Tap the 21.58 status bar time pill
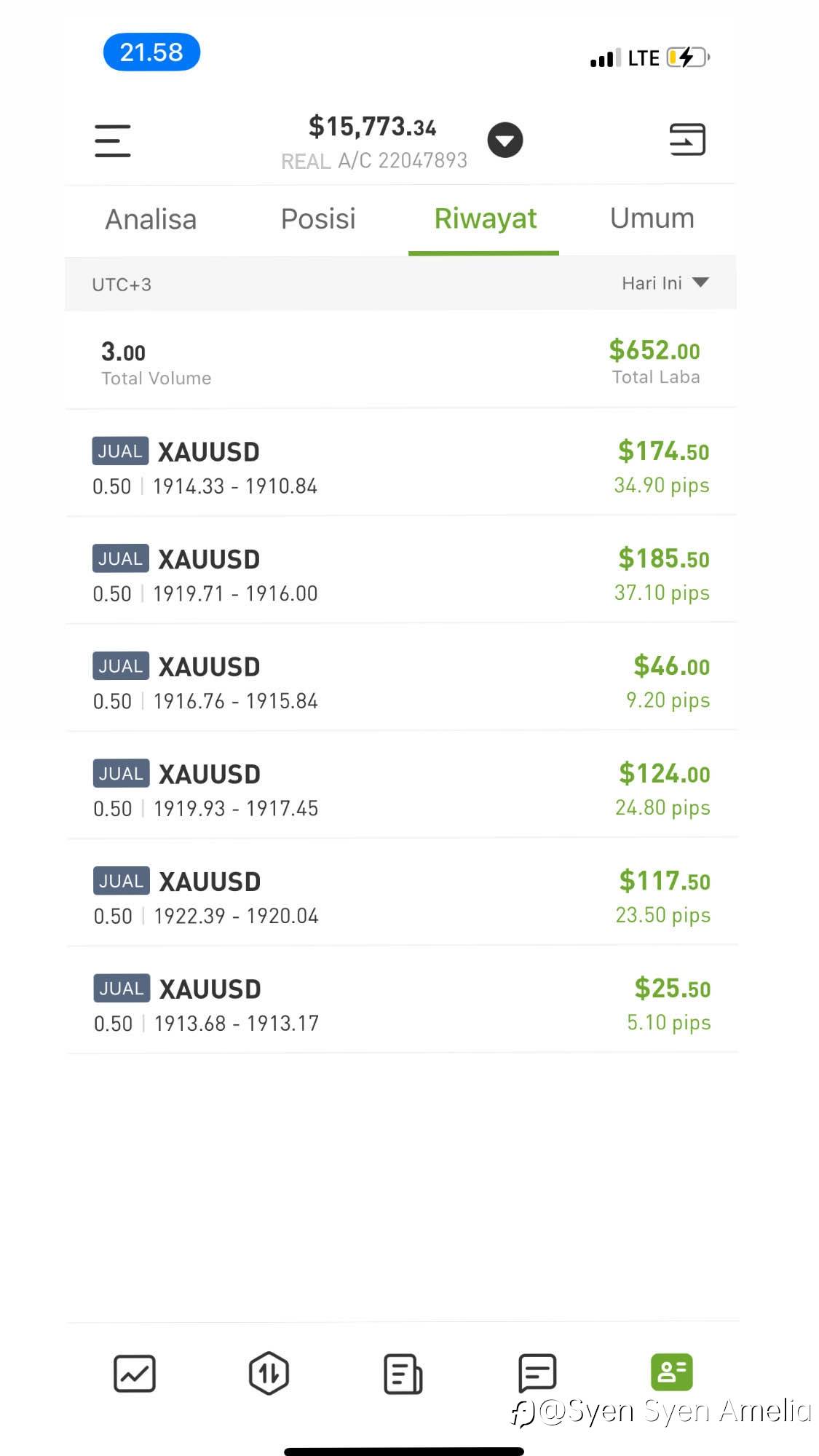This screenshot has height=1456, width=819. click(x=151, y=52)
